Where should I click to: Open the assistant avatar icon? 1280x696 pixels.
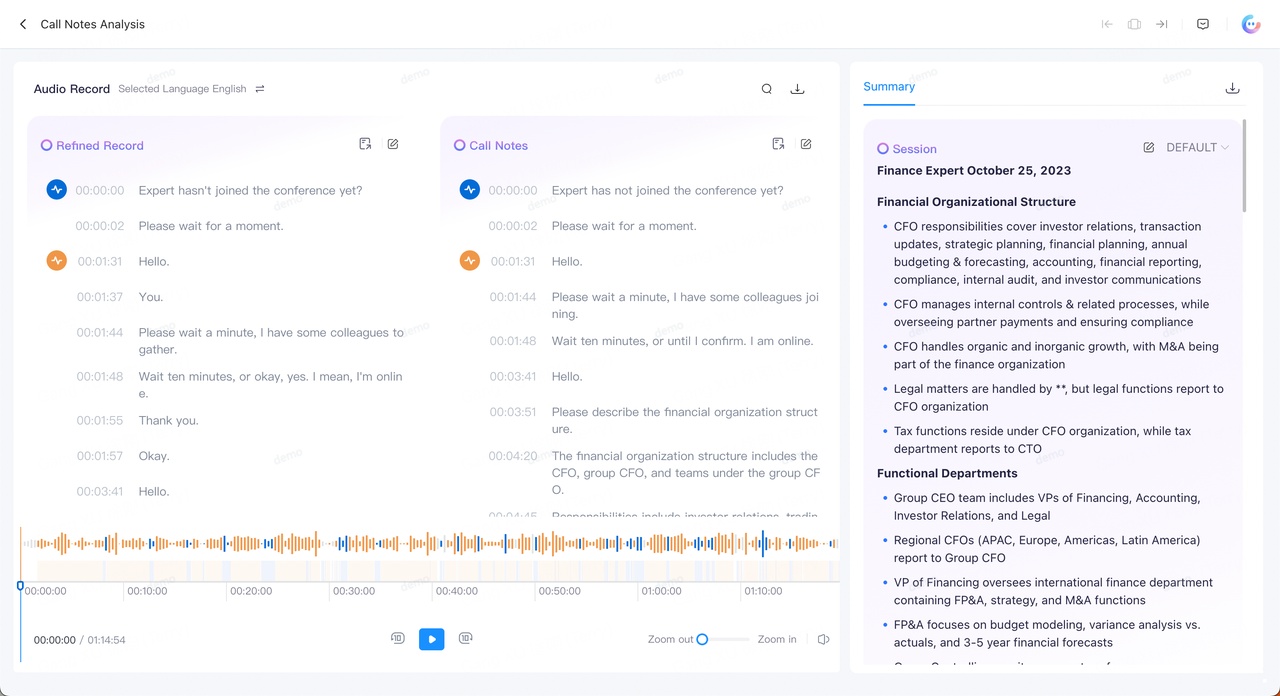[1250, 24]
